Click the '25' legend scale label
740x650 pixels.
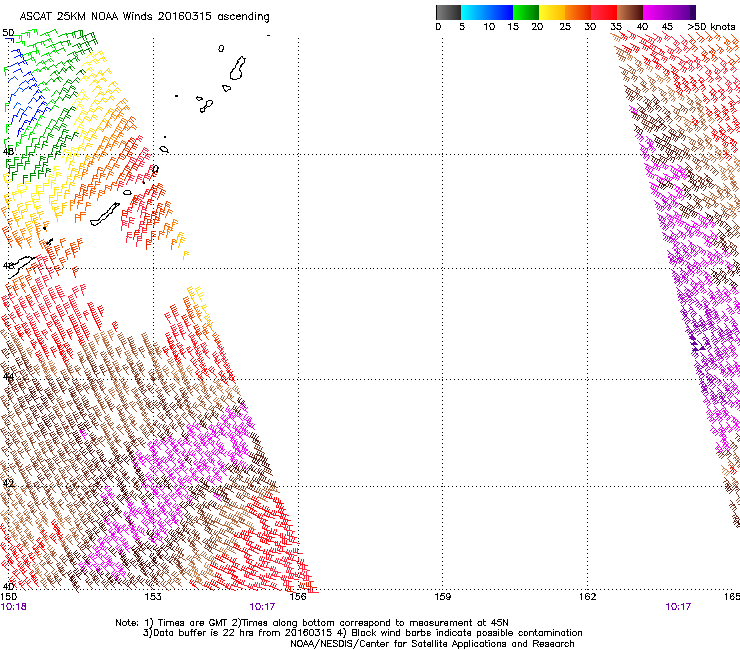[565, 26]
